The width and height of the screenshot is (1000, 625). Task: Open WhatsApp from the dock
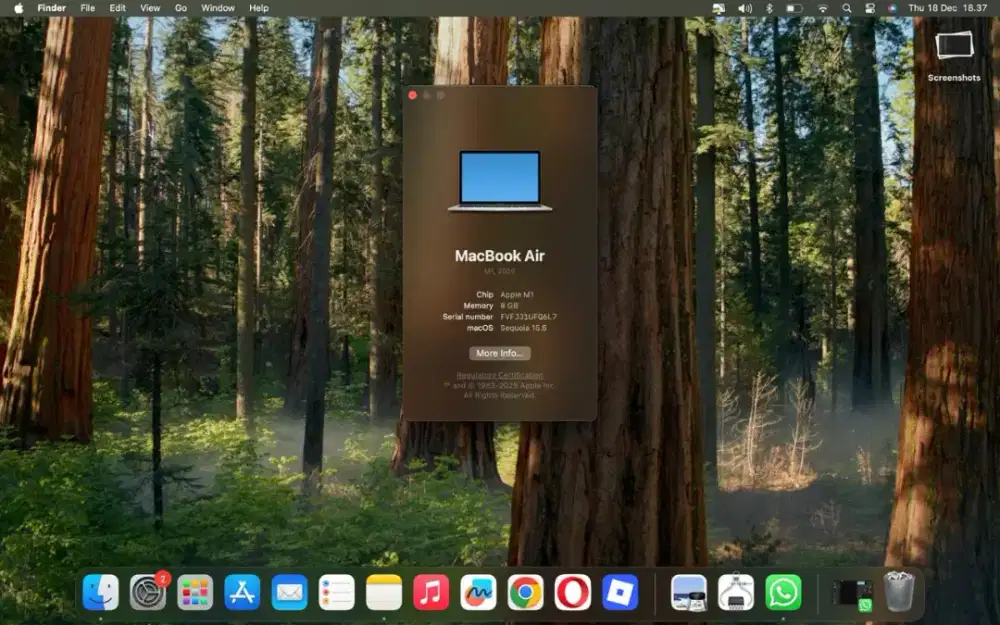point(783,592)
